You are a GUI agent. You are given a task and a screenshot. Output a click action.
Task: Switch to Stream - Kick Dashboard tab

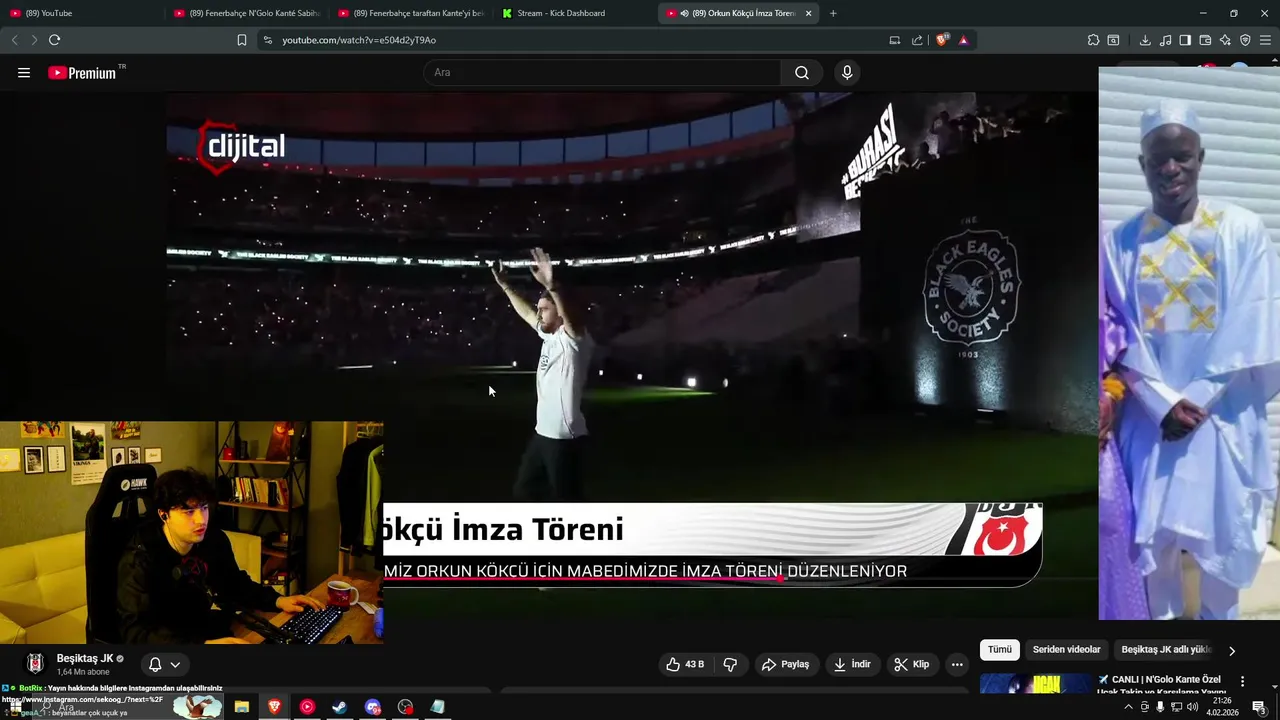(576, 13)
